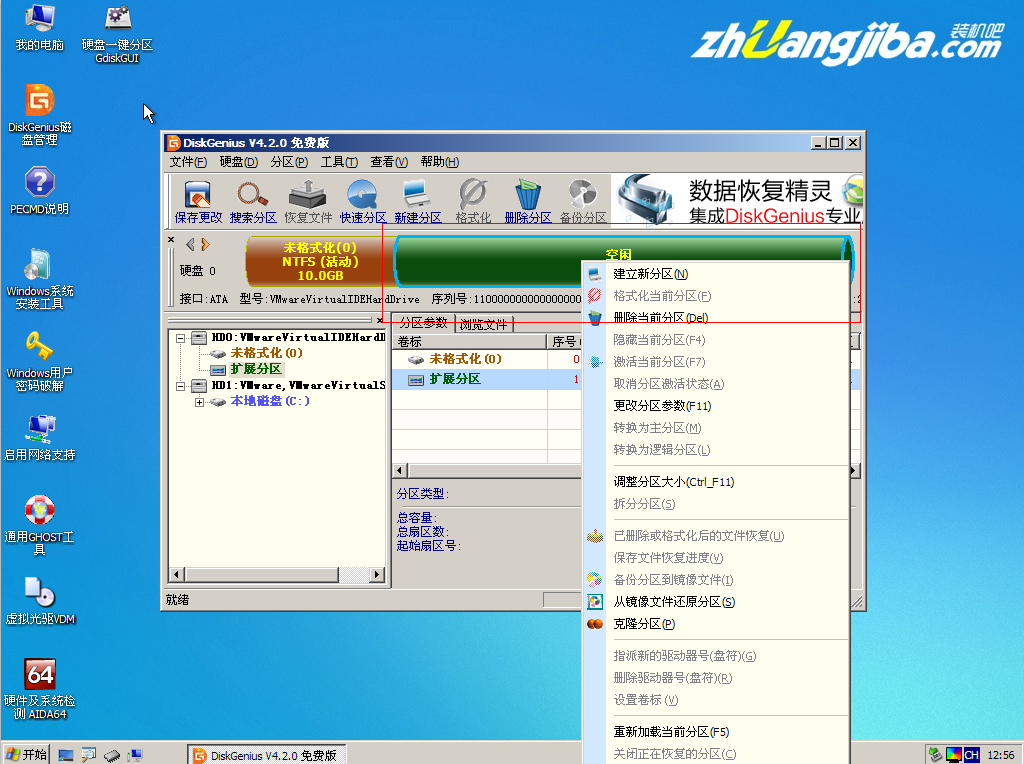The width and height of the screenshot is (1024, 764).
Task: Open the 恢复文件 (Recover Files) tool
Action: (307, 196)
